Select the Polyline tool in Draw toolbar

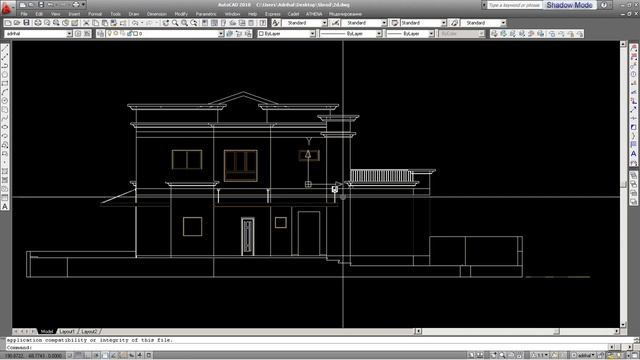[x=5, y=66]
